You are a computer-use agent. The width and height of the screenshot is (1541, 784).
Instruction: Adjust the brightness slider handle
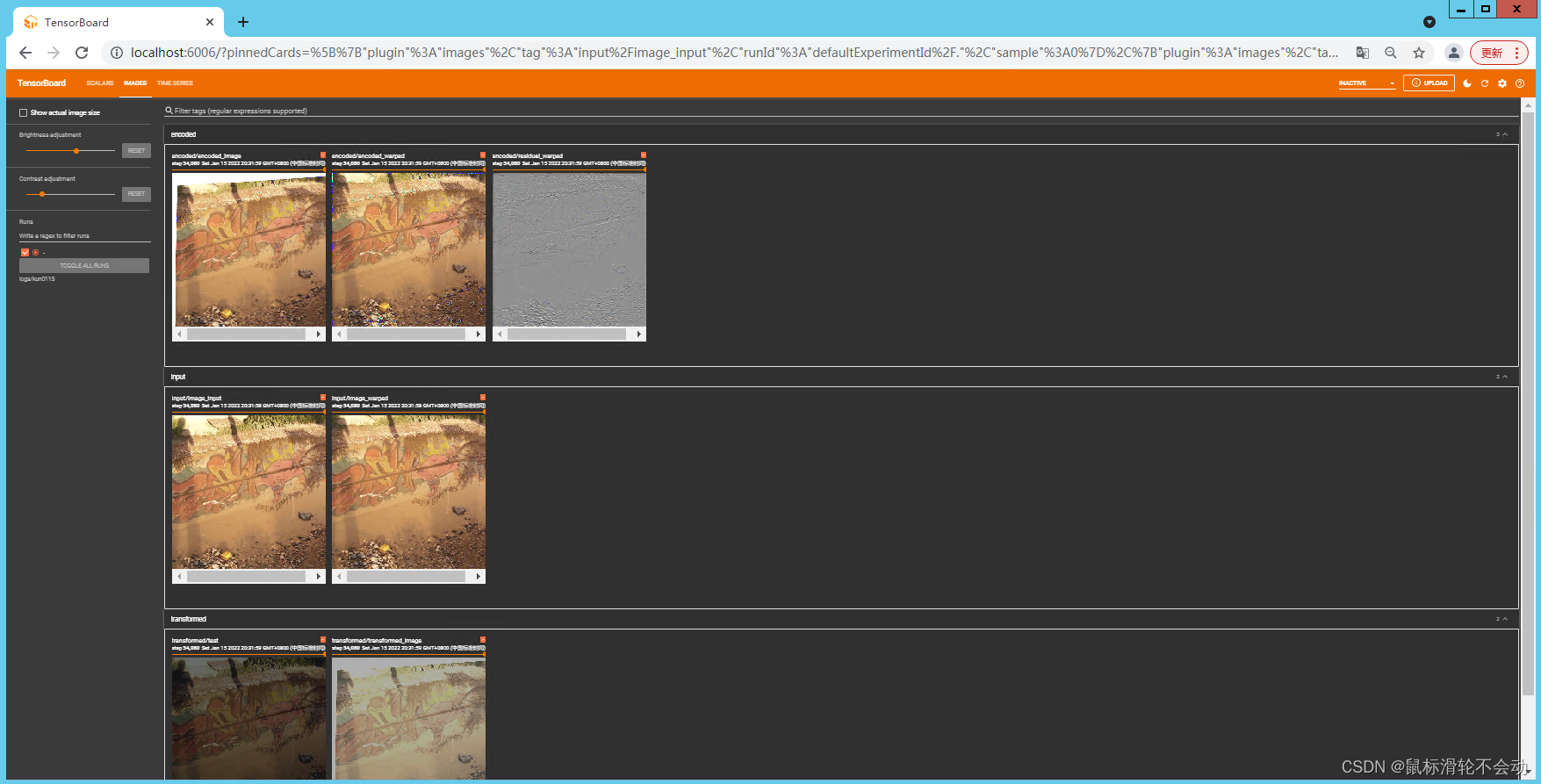[76, 151]
